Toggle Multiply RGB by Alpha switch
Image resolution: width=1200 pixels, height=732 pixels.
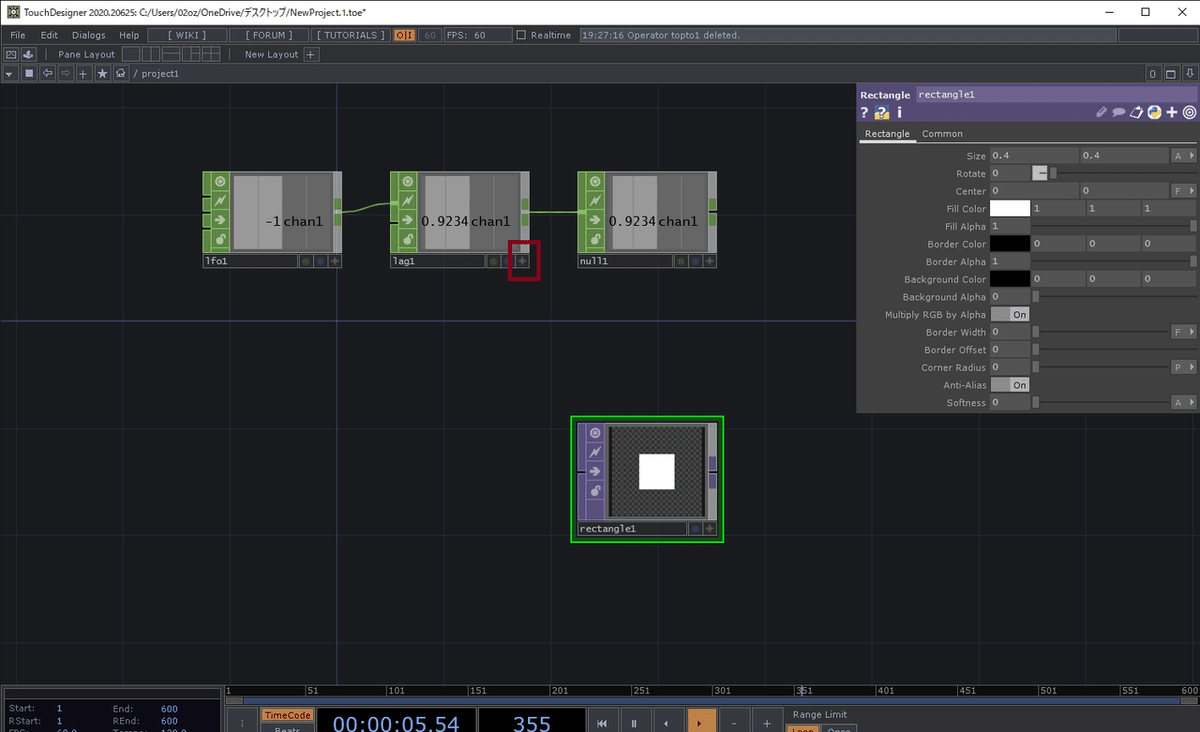coord(1010,314)
